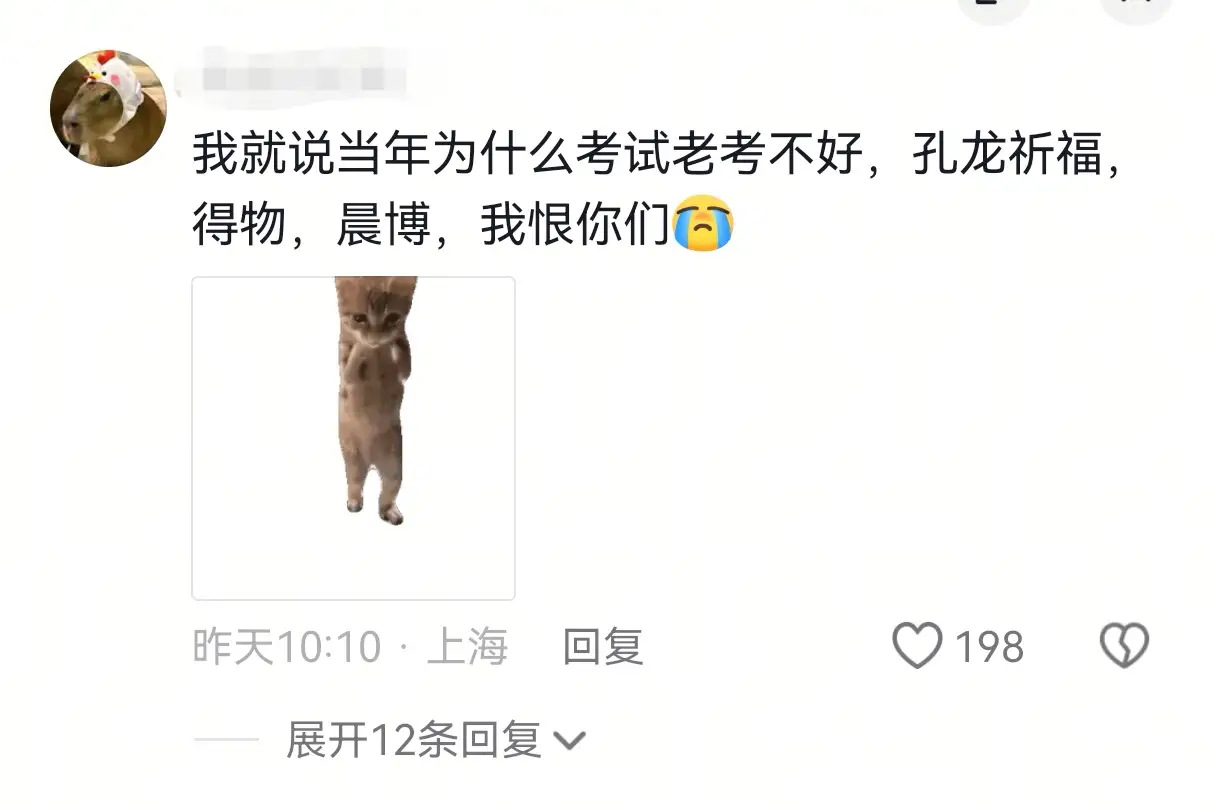Open the blurred username link

[x=291, y=72]
